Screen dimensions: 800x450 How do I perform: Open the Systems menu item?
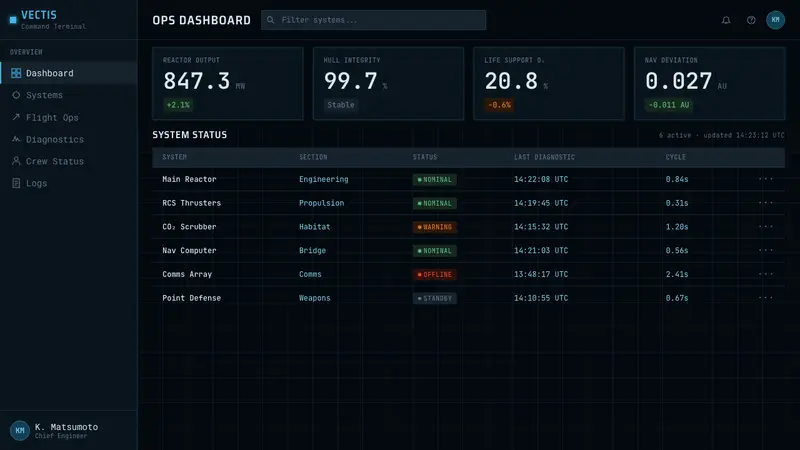pyautogui.click(x=69, y=95)
